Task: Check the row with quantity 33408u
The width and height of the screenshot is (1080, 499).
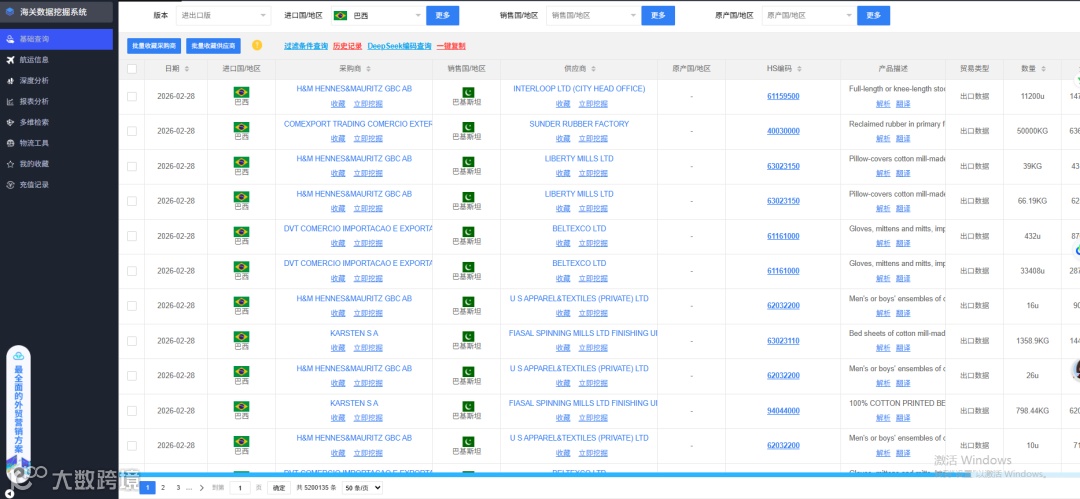Action: click(132, 271)
